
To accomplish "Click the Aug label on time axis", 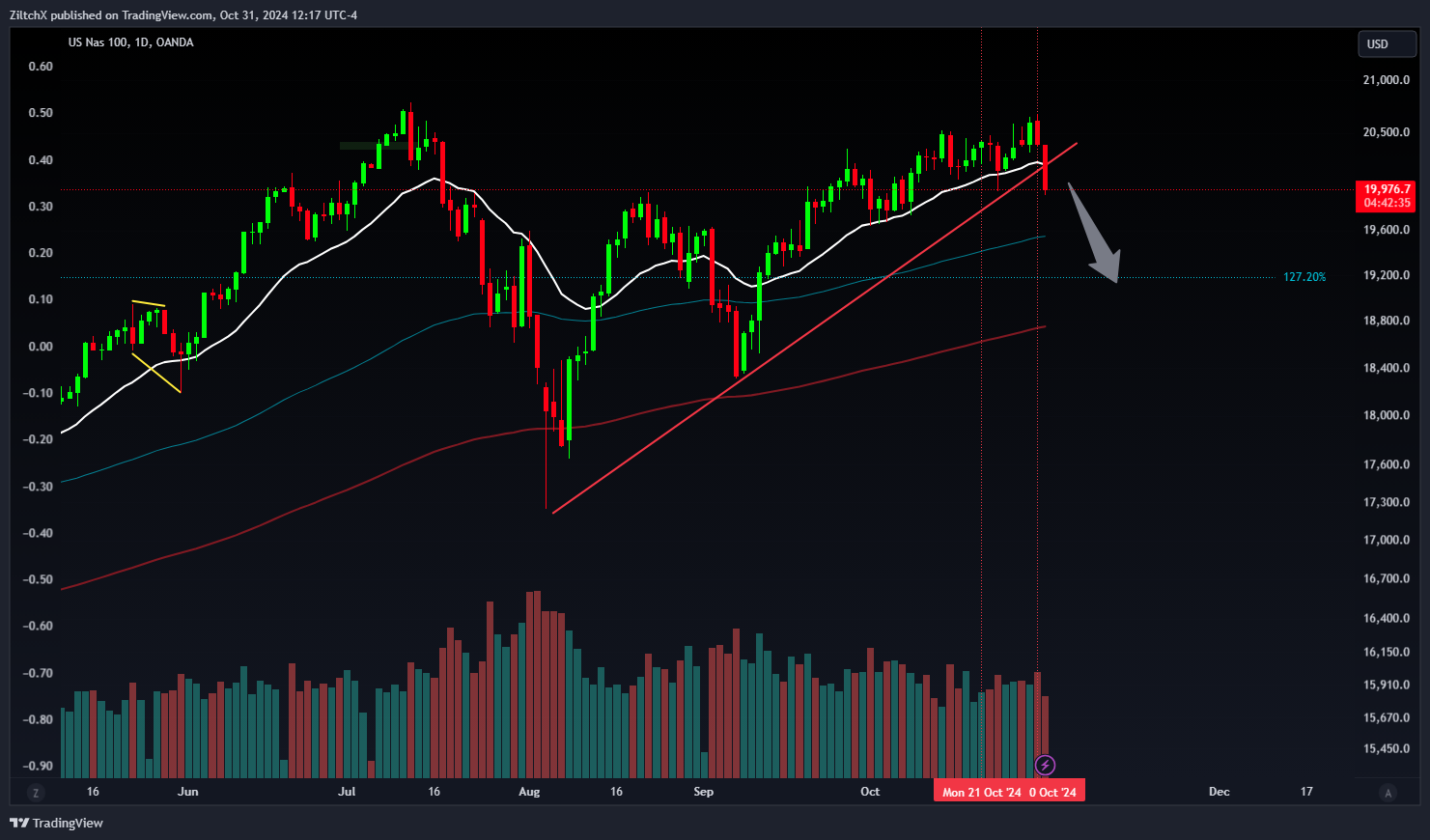I will [529, 792].
